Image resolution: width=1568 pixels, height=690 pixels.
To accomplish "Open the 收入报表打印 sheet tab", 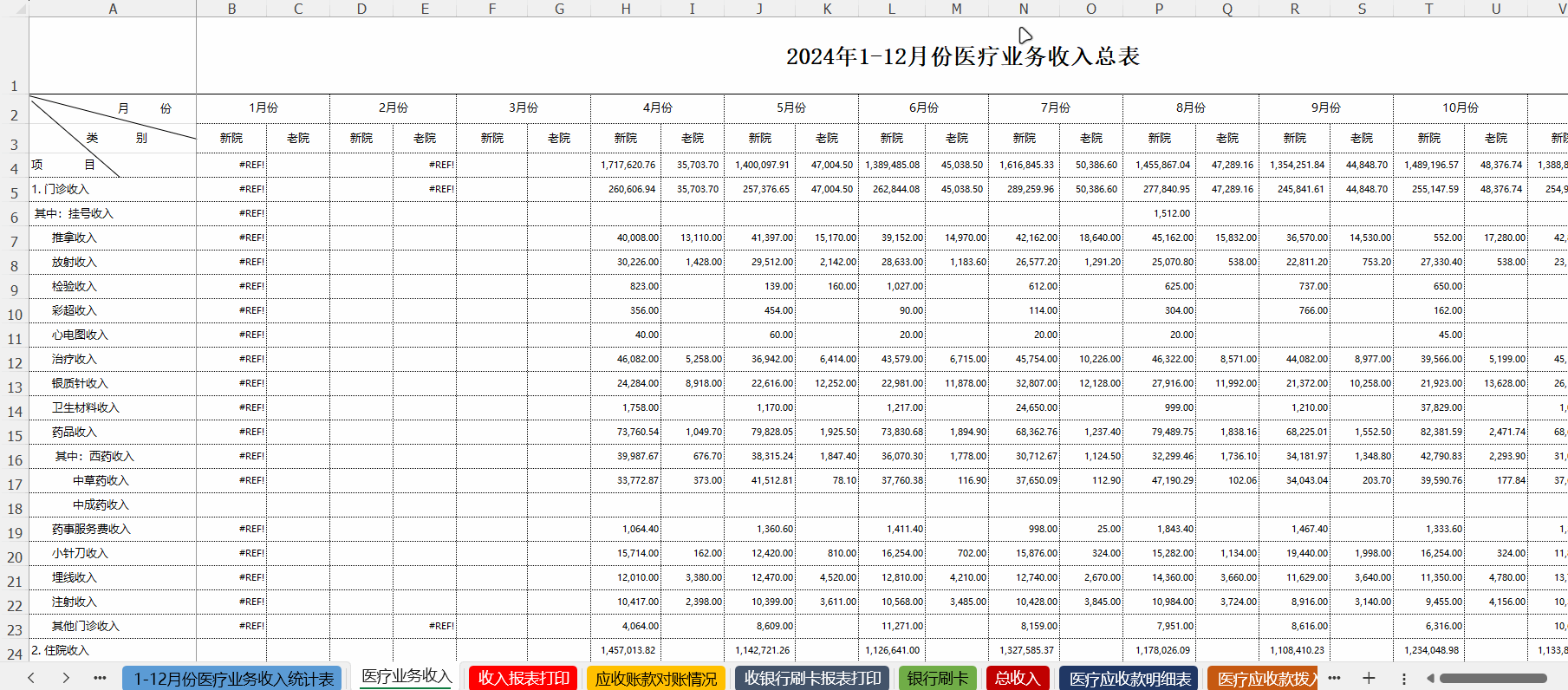I will coord(524,679).
